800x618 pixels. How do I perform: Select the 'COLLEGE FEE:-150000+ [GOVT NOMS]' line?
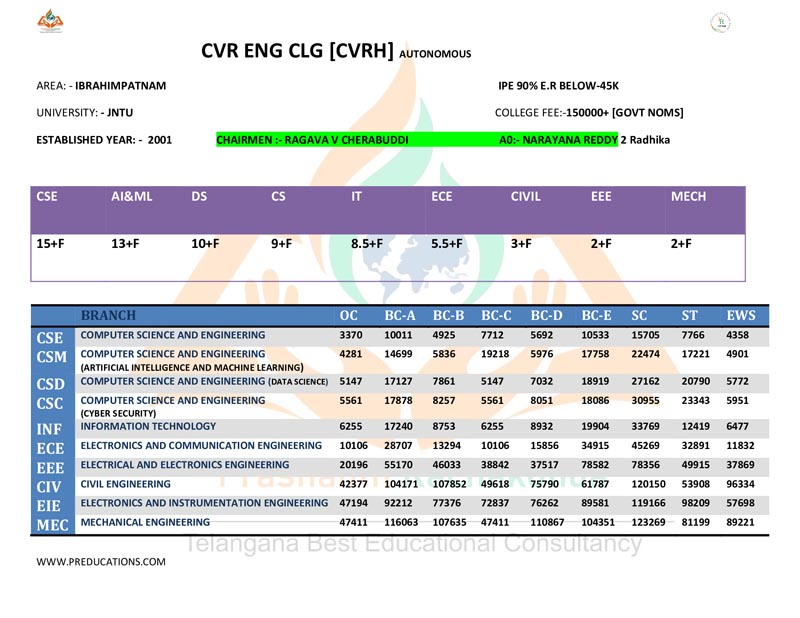589,113
